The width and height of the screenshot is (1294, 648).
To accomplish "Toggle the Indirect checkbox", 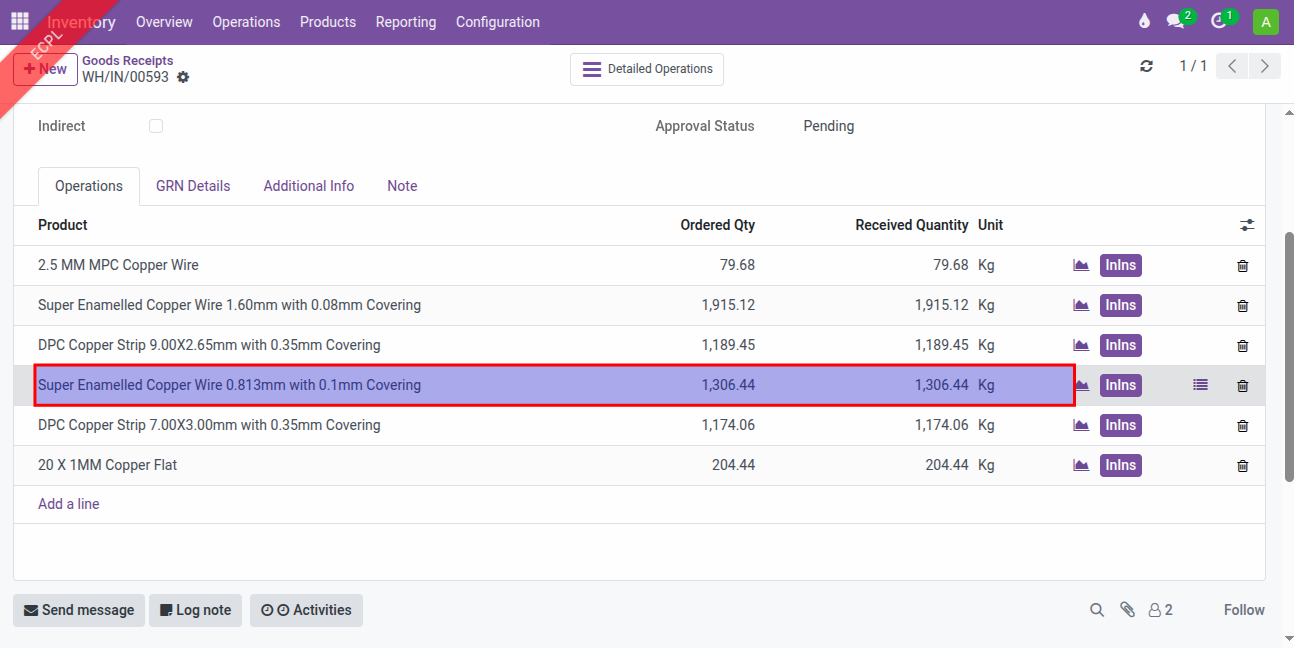I will [x=156, y=126].
